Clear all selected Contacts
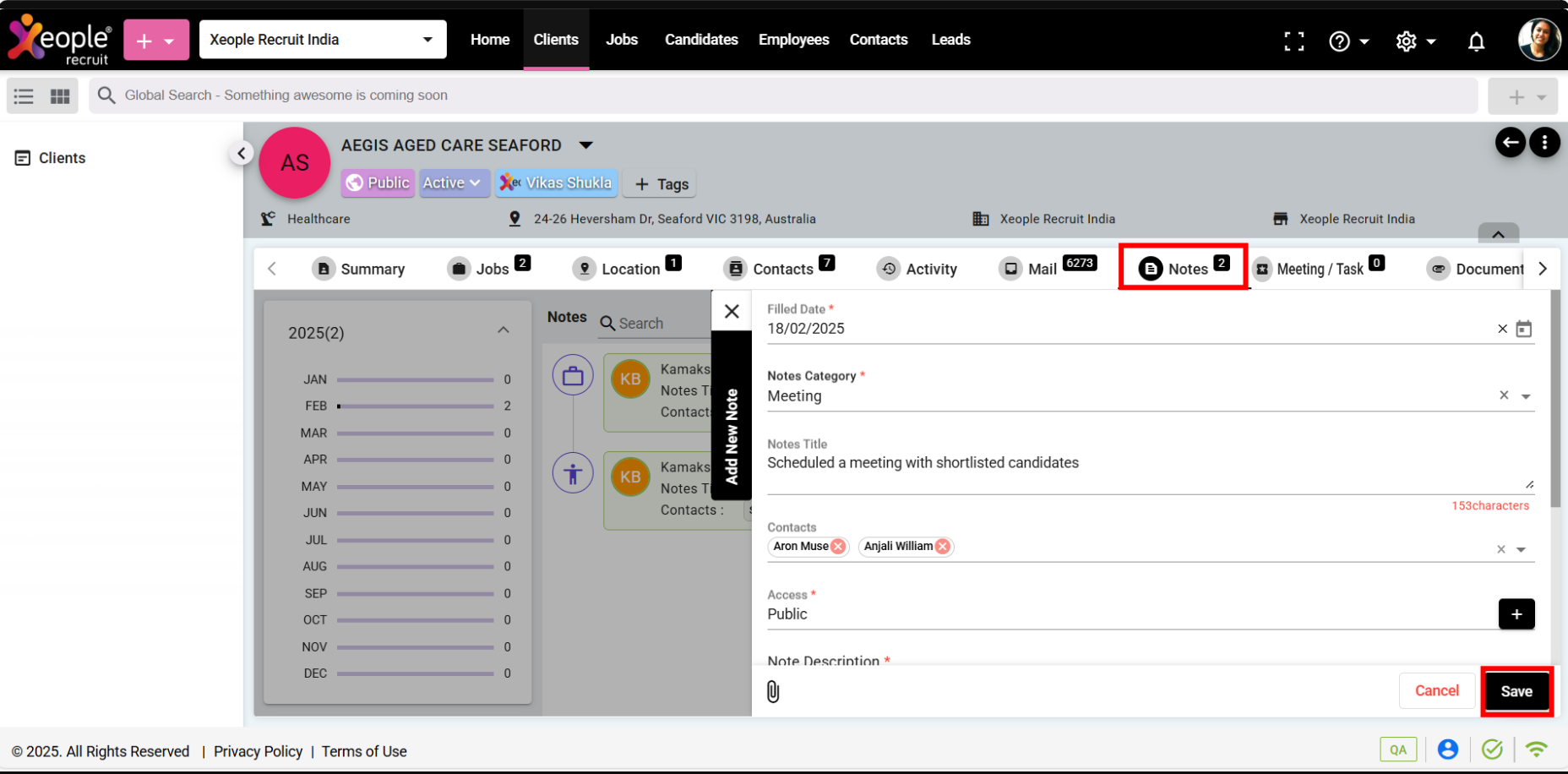Screen dimensions: 1568x774 pos(1501,549)
